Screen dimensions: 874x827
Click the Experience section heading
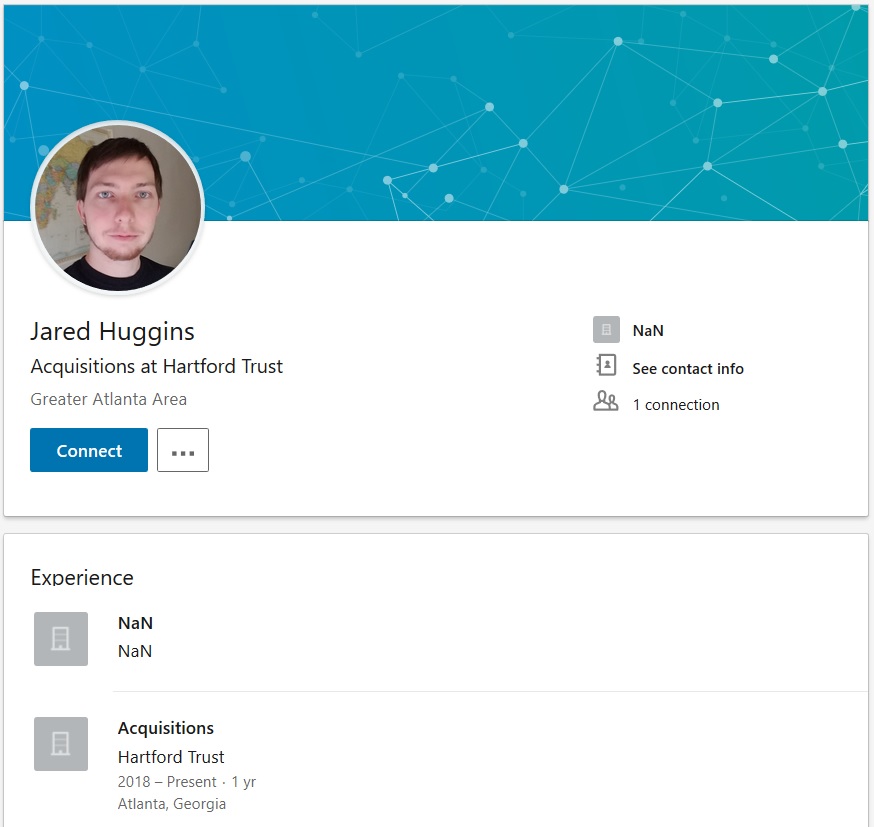(x=82, y=577)
